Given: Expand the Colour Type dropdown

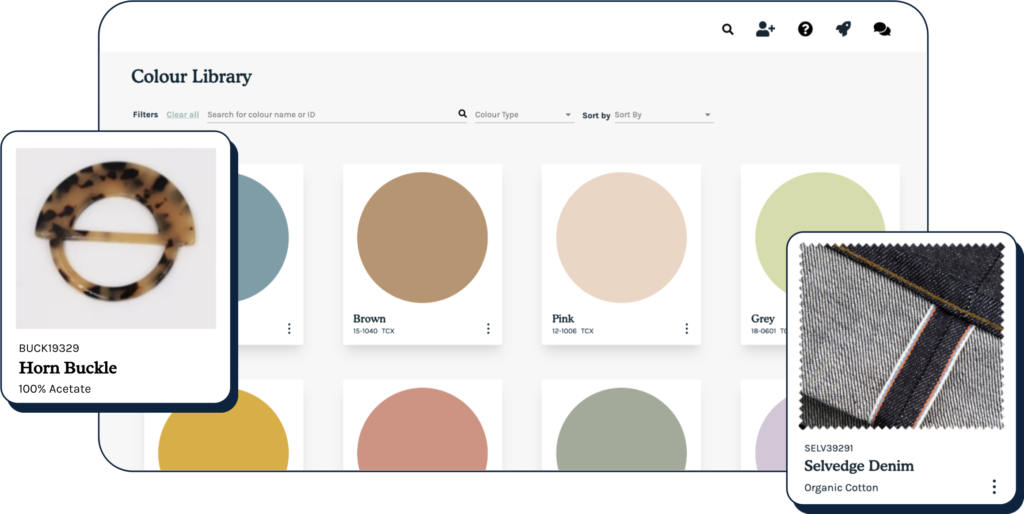Looking at the screenshot, I should 524,115.
